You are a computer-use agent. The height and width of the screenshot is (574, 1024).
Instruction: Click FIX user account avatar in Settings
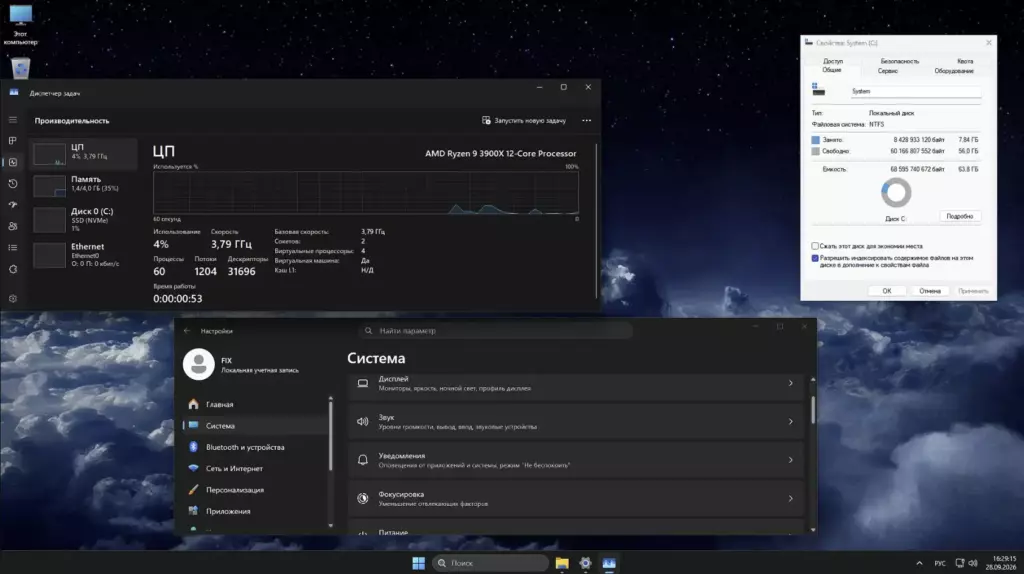pos(199,364)
